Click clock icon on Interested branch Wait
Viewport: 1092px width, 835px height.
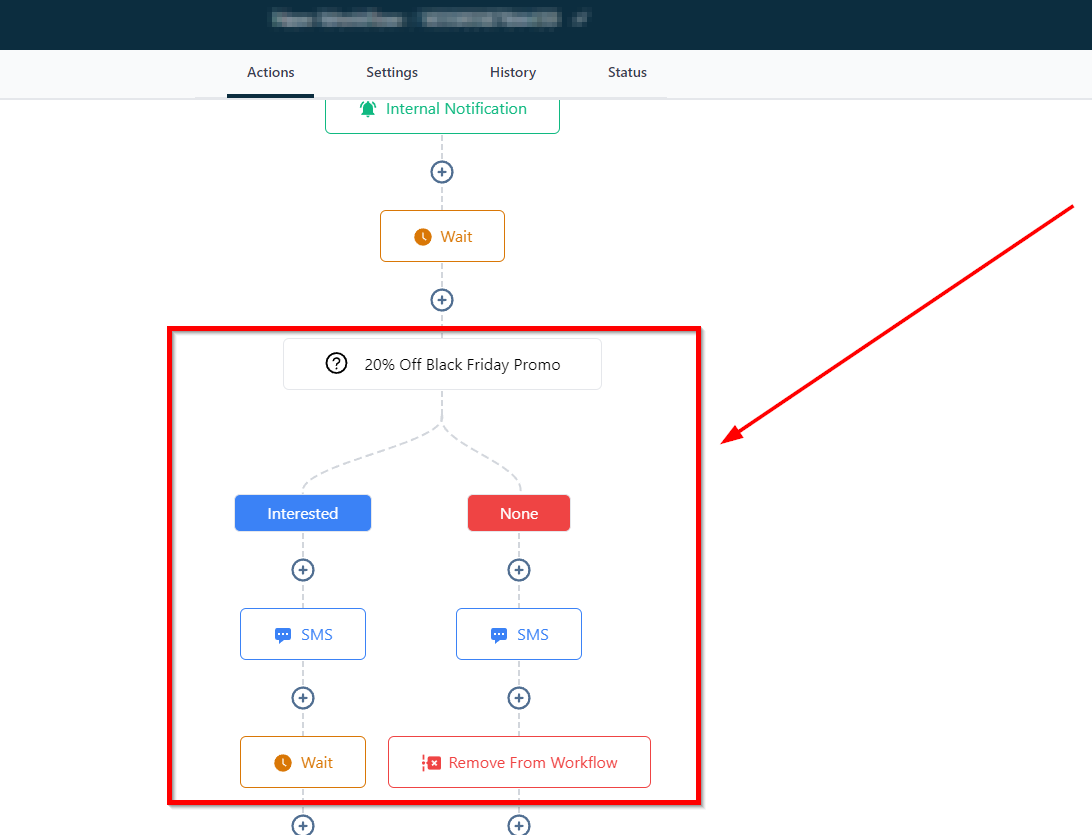pos(283,763)
